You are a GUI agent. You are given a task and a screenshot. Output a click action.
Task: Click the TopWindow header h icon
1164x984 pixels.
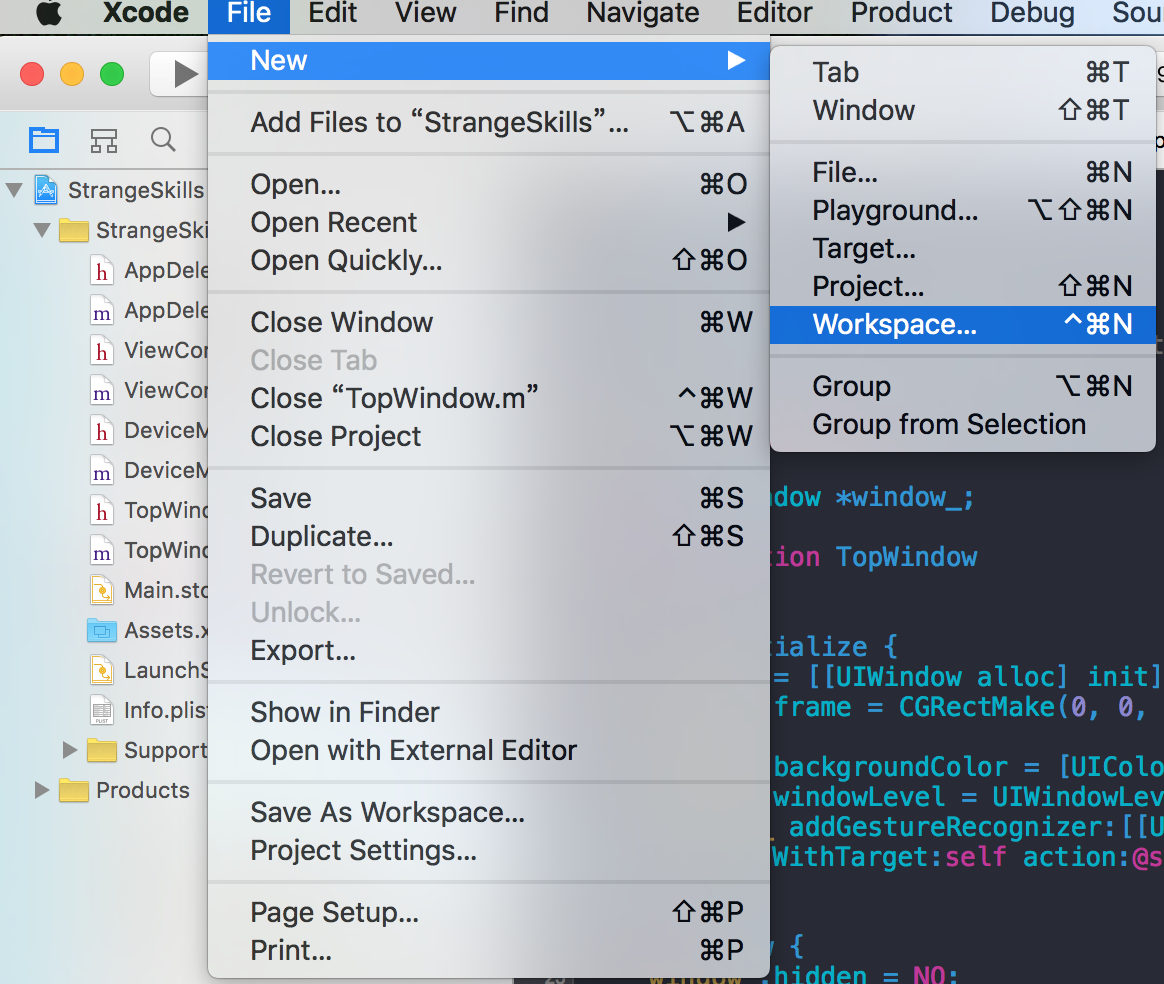click(102, 511)
